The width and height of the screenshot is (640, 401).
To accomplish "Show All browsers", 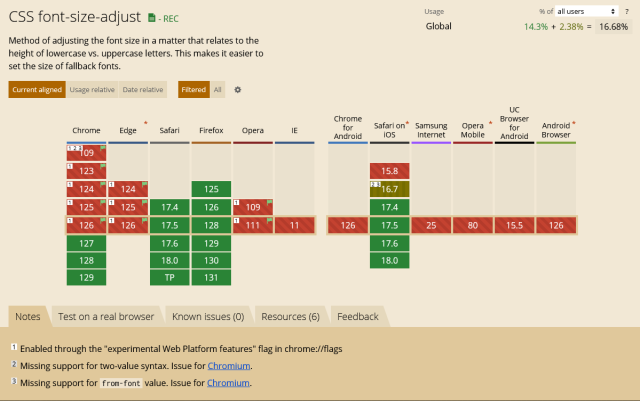I will [x=218, y=90].
